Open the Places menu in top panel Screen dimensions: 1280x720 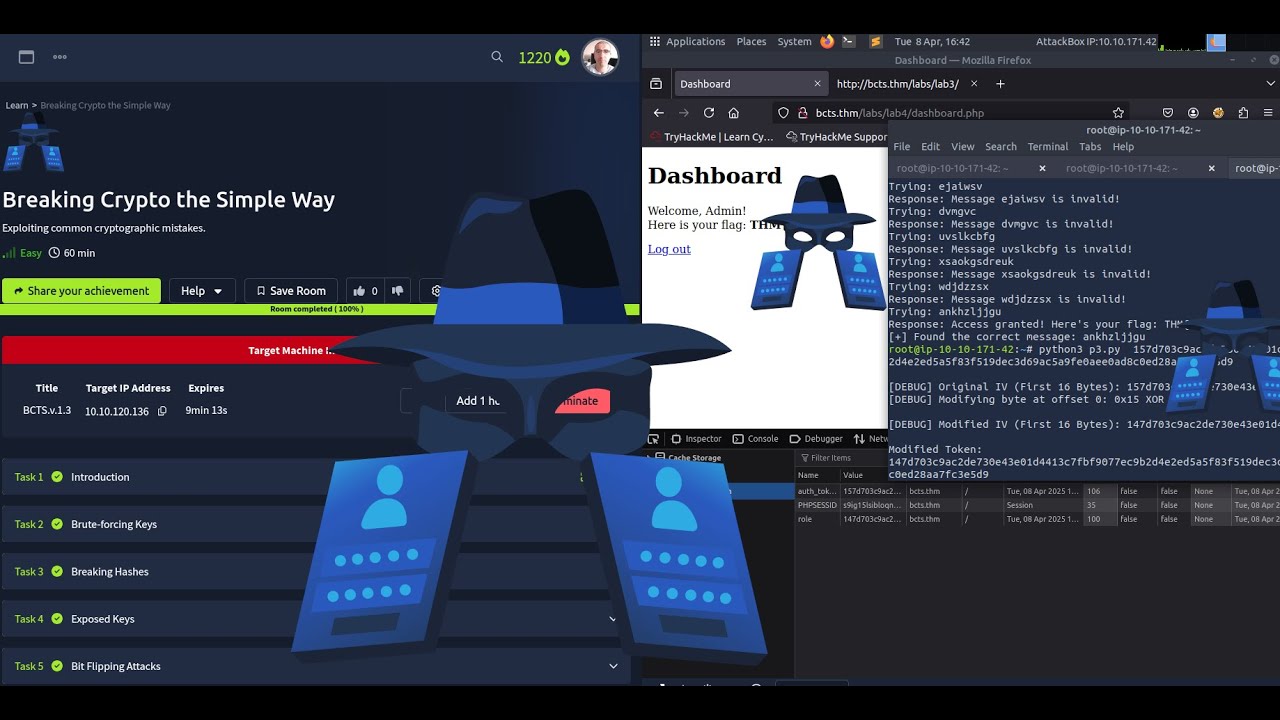751,42
